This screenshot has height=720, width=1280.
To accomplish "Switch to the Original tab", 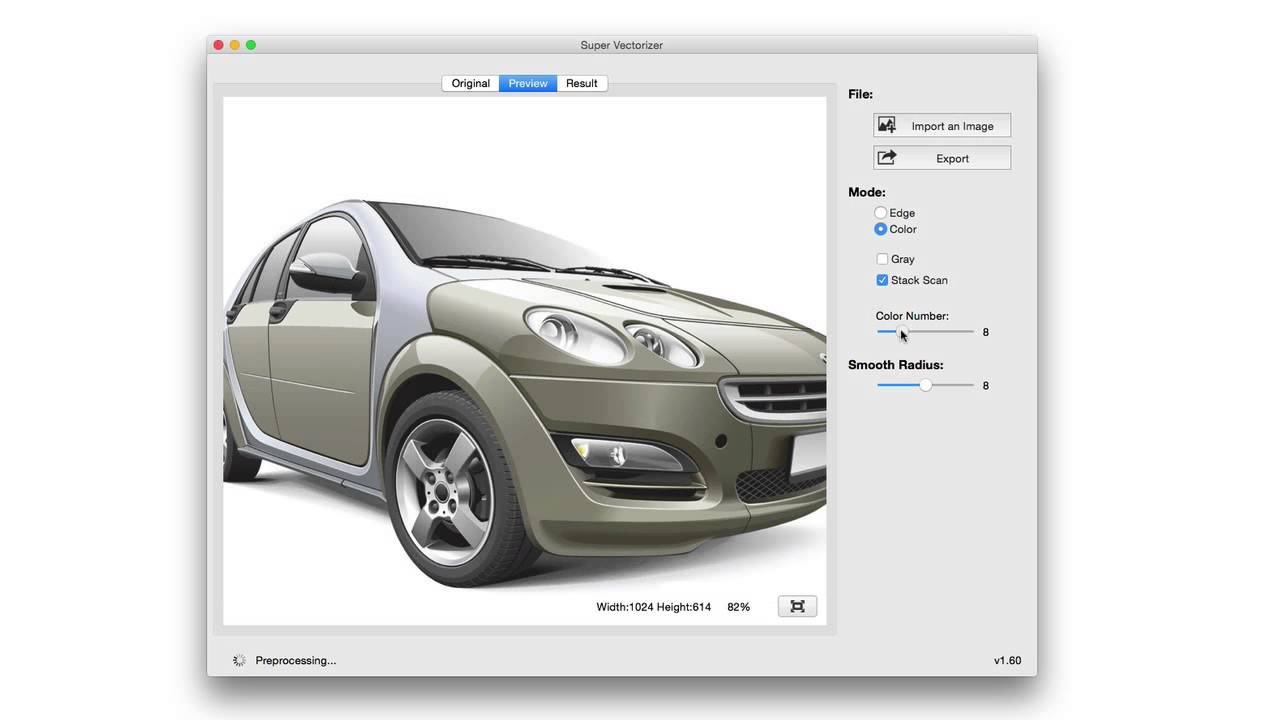I will [470, 83].
